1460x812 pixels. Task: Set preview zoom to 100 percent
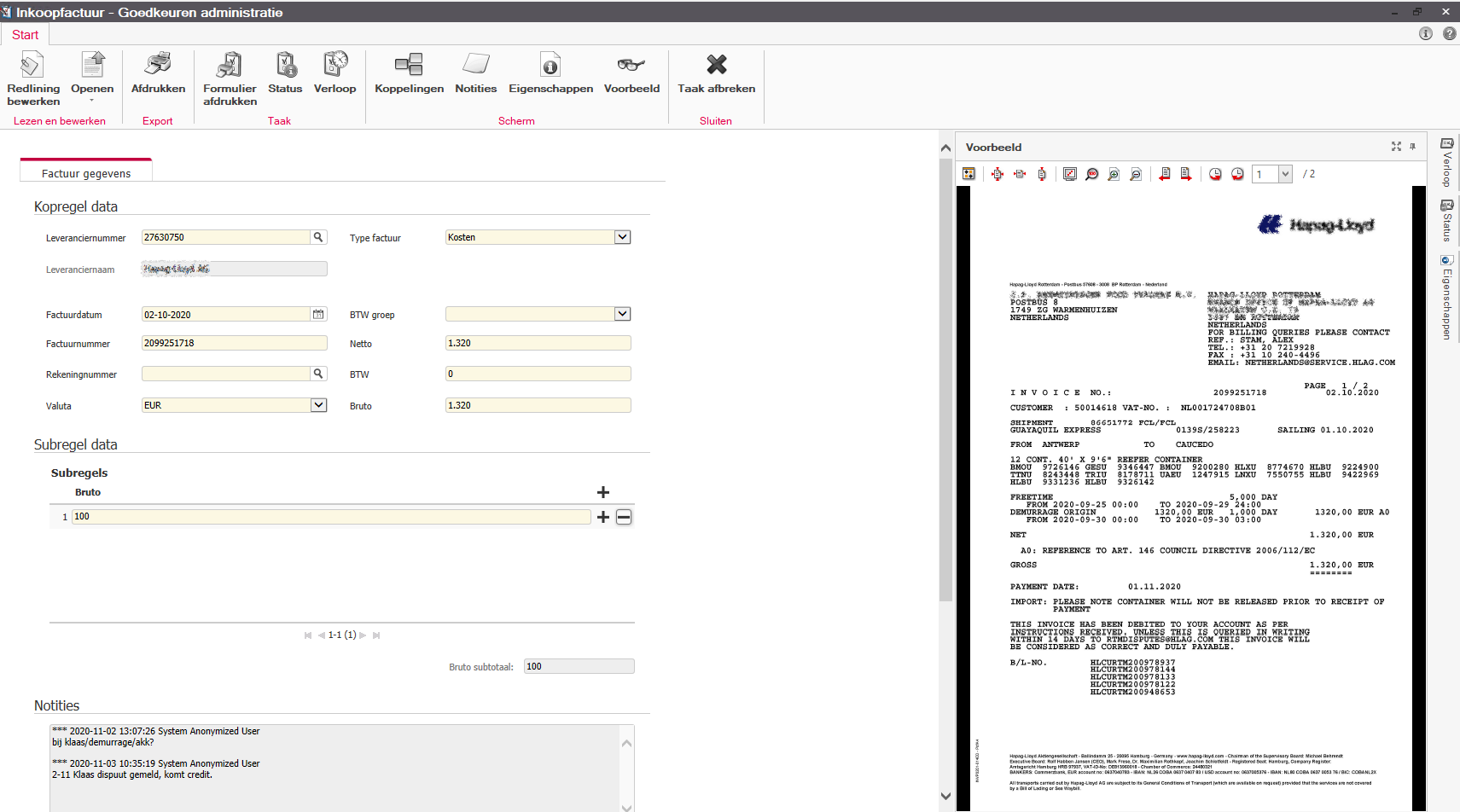point(1092,173)
